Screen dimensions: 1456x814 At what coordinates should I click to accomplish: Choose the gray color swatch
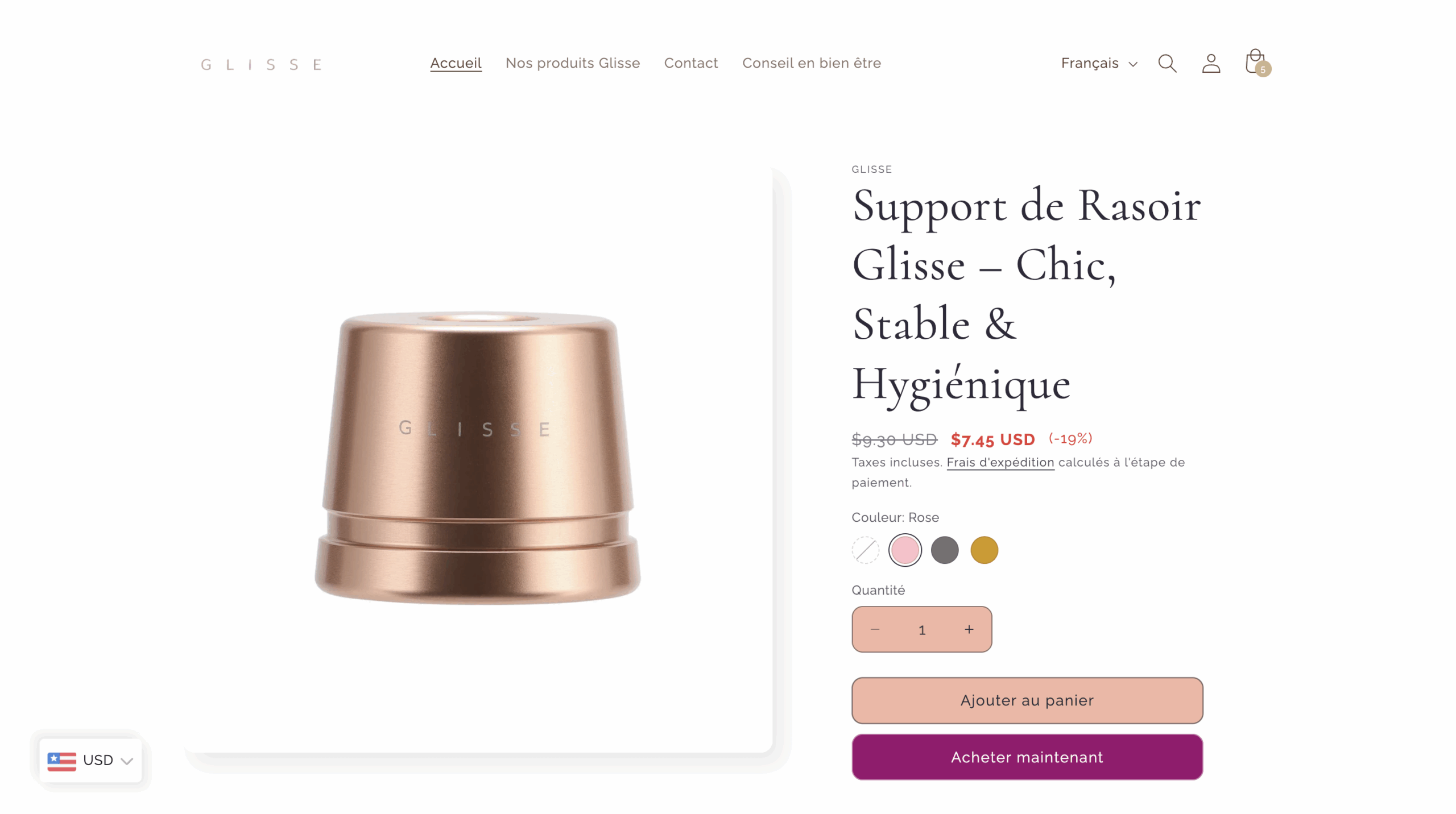click(944, 550)
